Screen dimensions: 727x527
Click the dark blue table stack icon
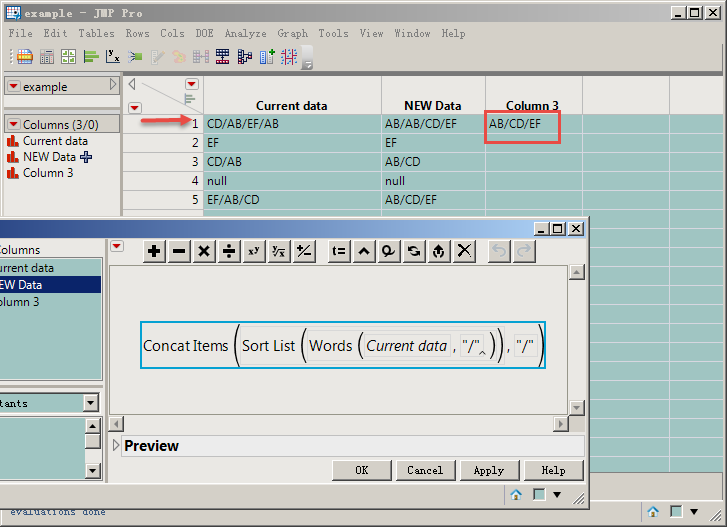point(223,57)
